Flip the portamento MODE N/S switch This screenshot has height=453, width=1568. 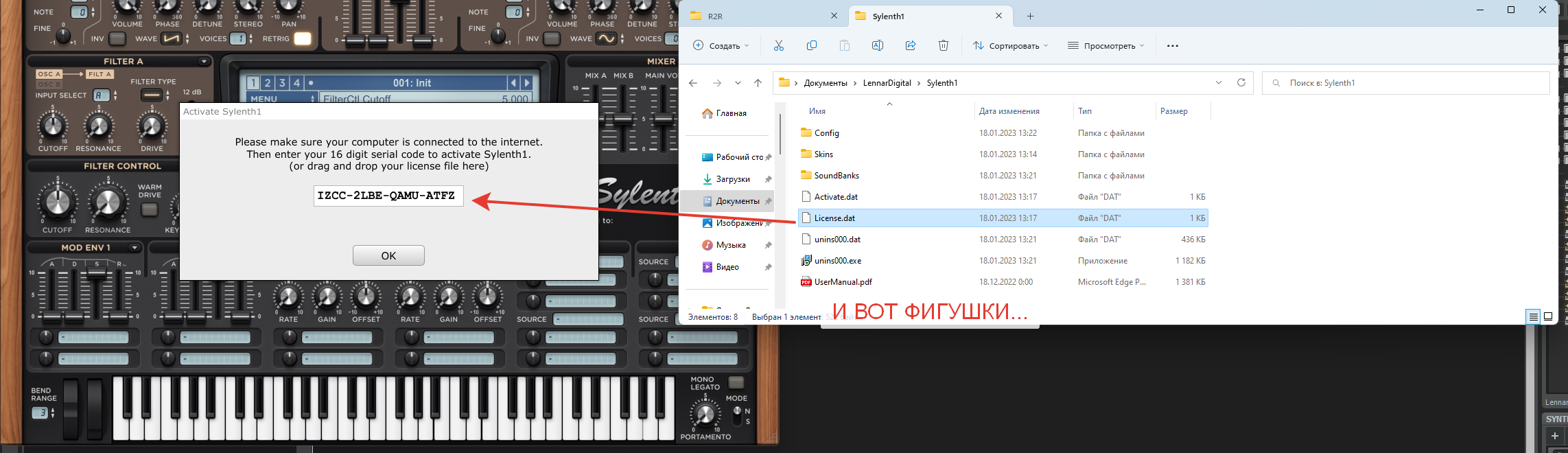[737, 415]
